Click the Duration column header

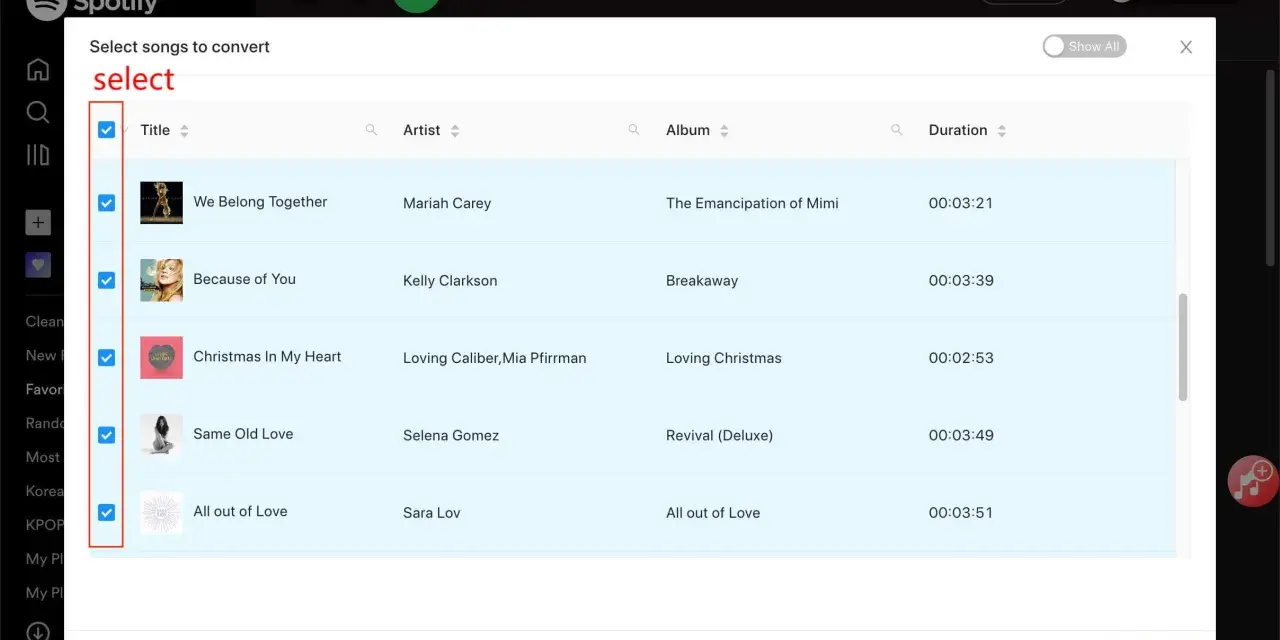(958, 130)
